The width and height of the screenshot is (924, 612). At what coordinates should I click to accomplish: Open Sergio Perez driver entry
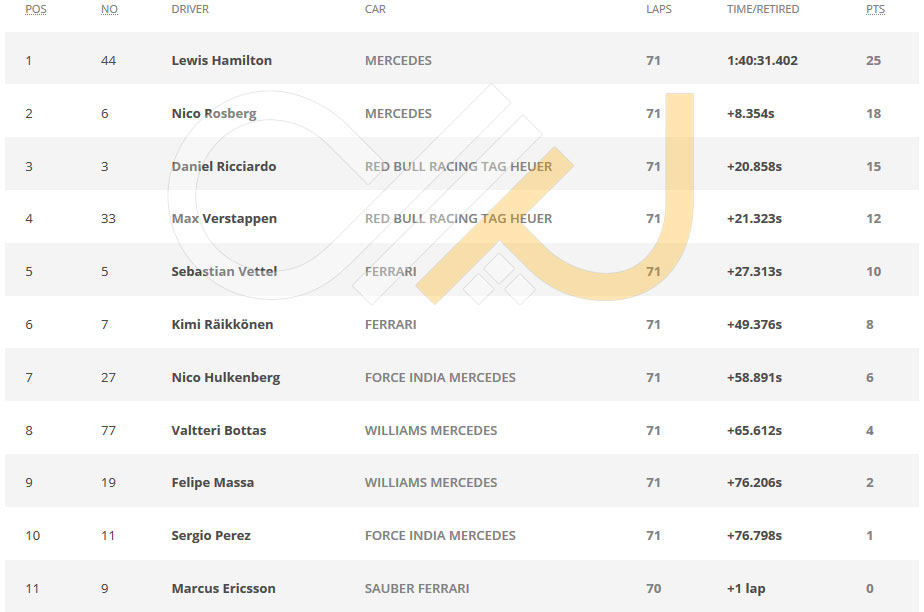tap(211, 536)
